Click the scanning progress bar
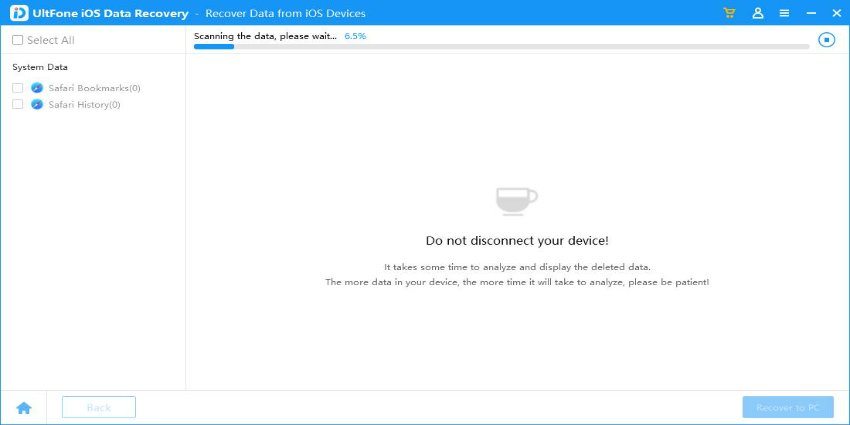 501,47
